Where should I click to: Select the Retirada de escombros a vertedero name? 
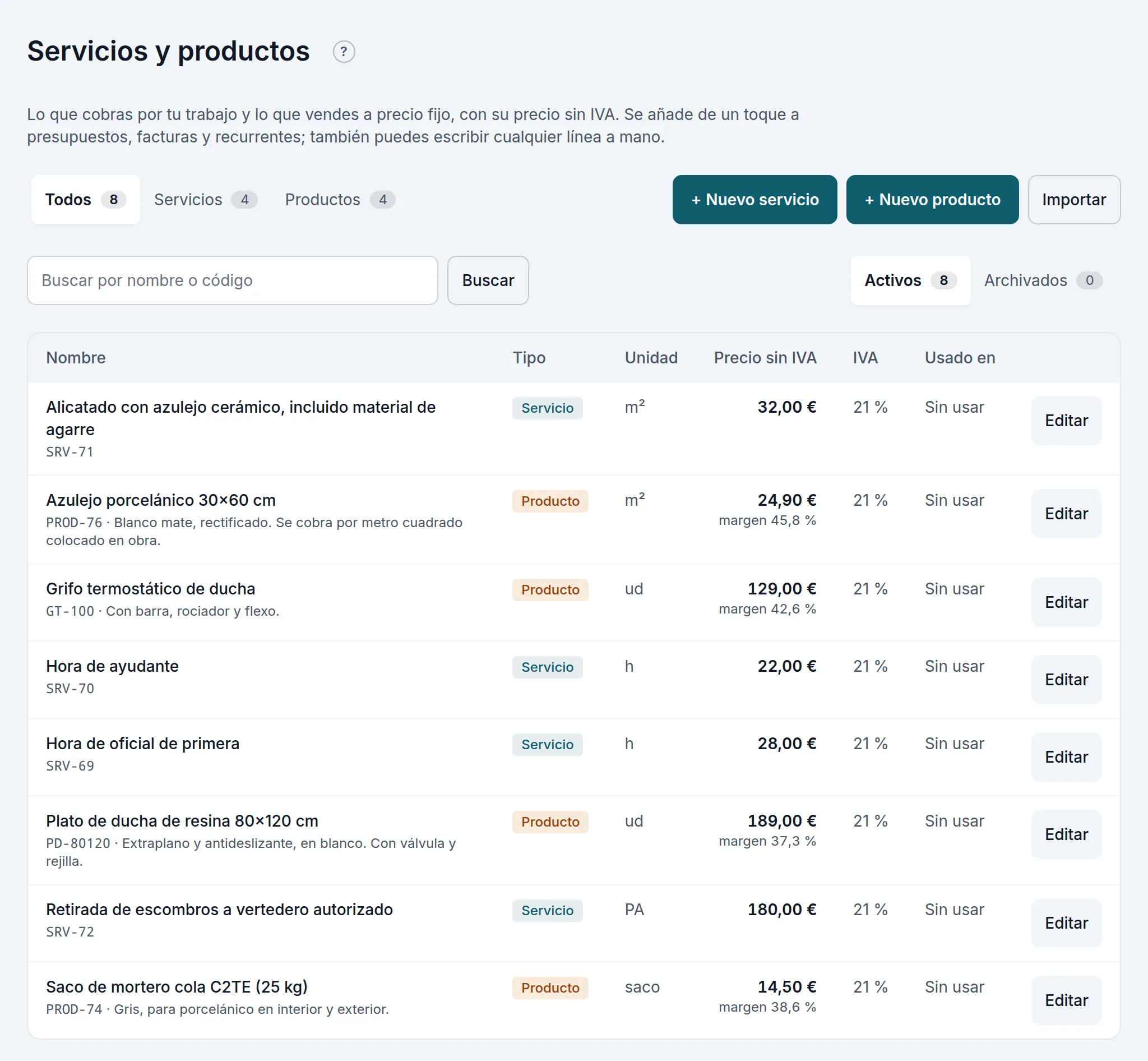pos(219,910)
